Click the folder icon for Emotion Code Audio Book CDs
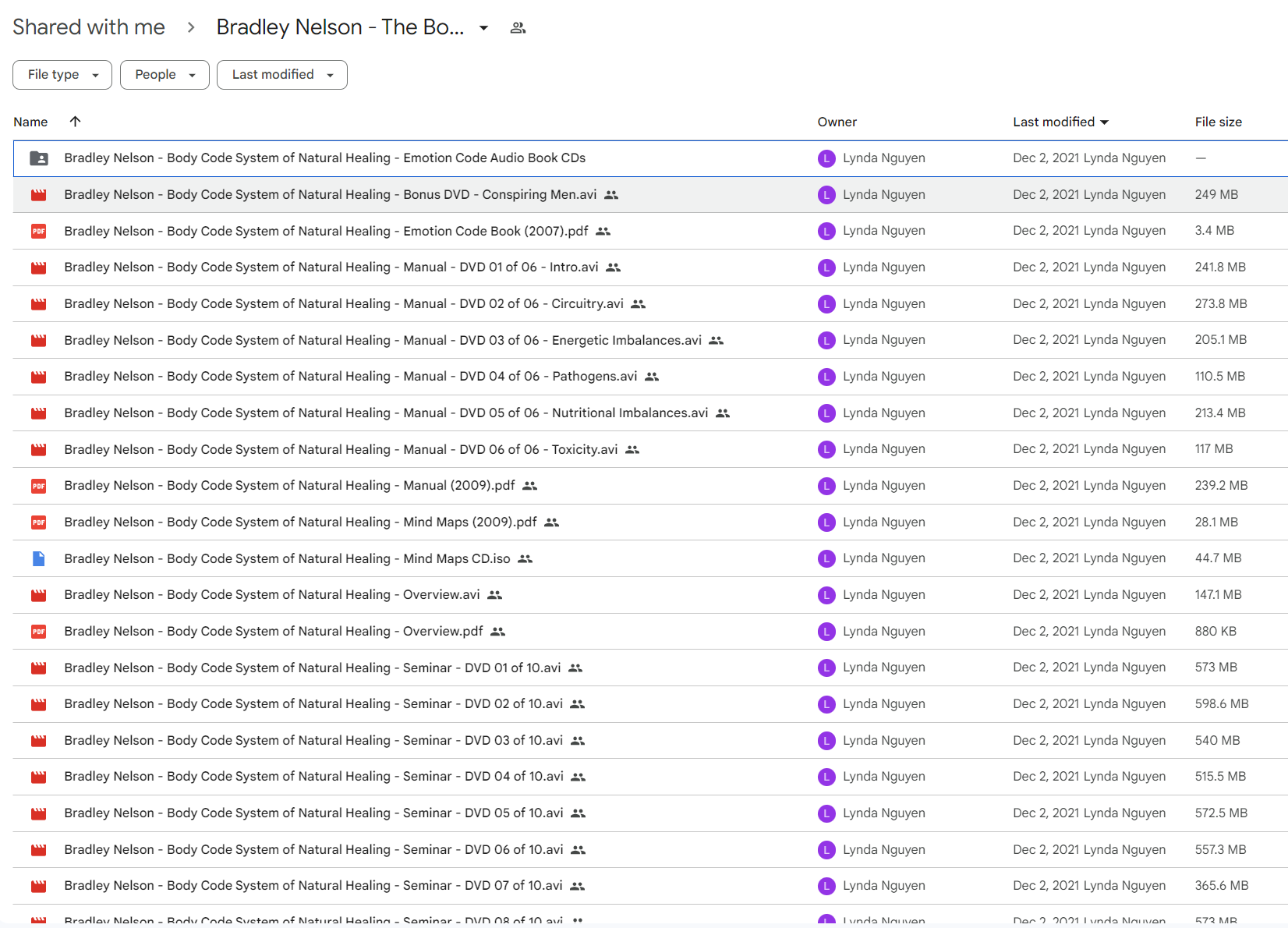Image resolution: width=1288 pixels, height=928 pixels. (38, 158)
